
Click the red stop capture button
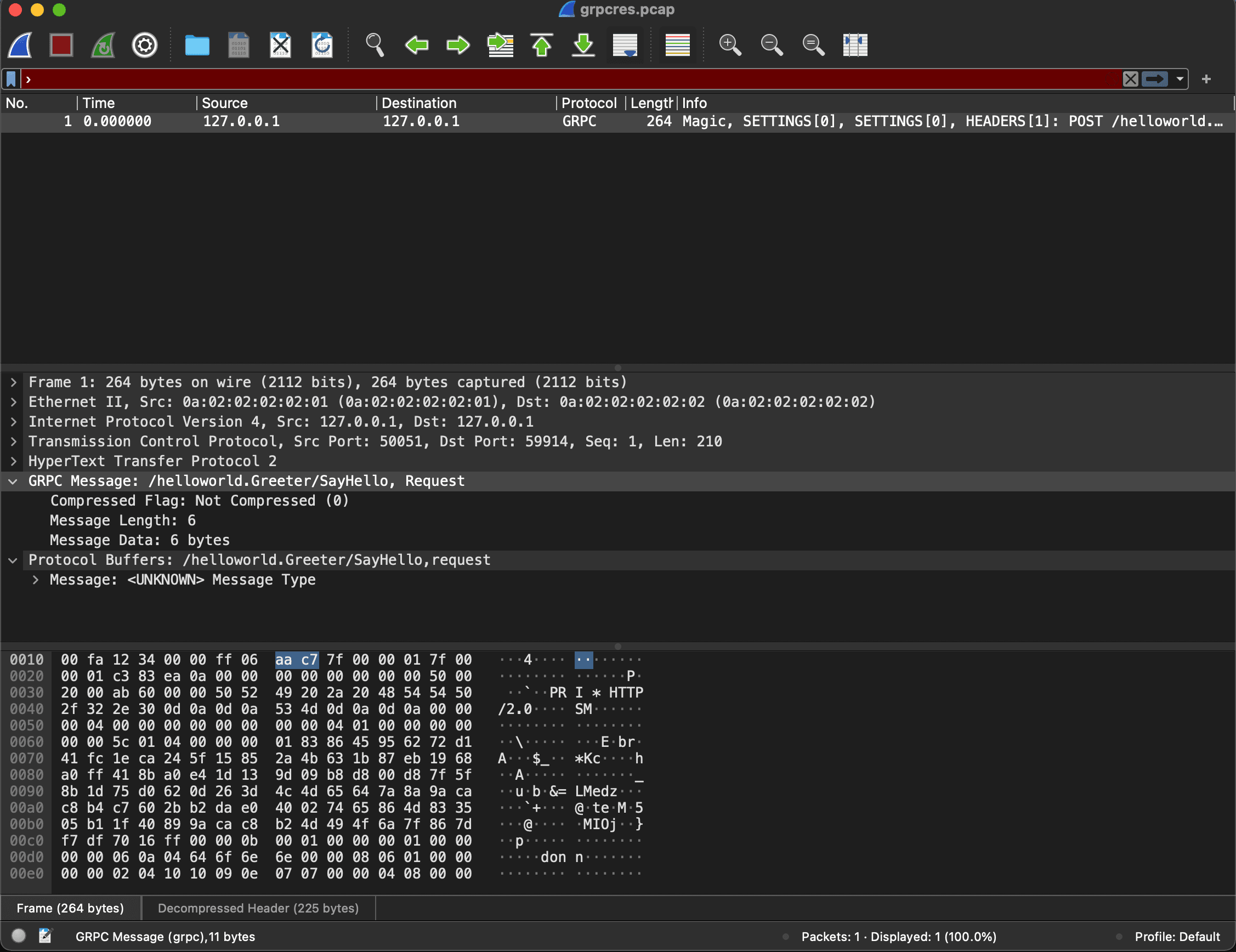pos(61,45)
